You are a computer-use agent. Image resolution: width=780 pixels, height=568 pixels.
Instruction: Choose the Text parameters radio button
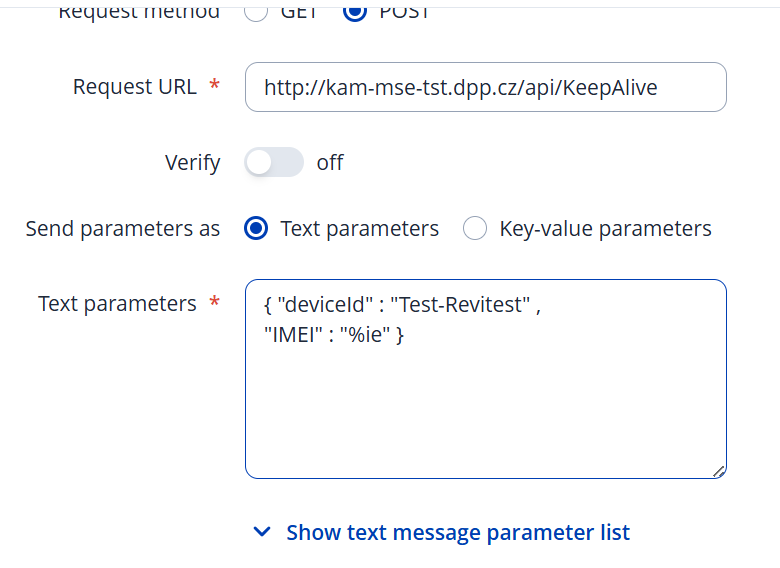pyautogui.click(x=257, y=229)
